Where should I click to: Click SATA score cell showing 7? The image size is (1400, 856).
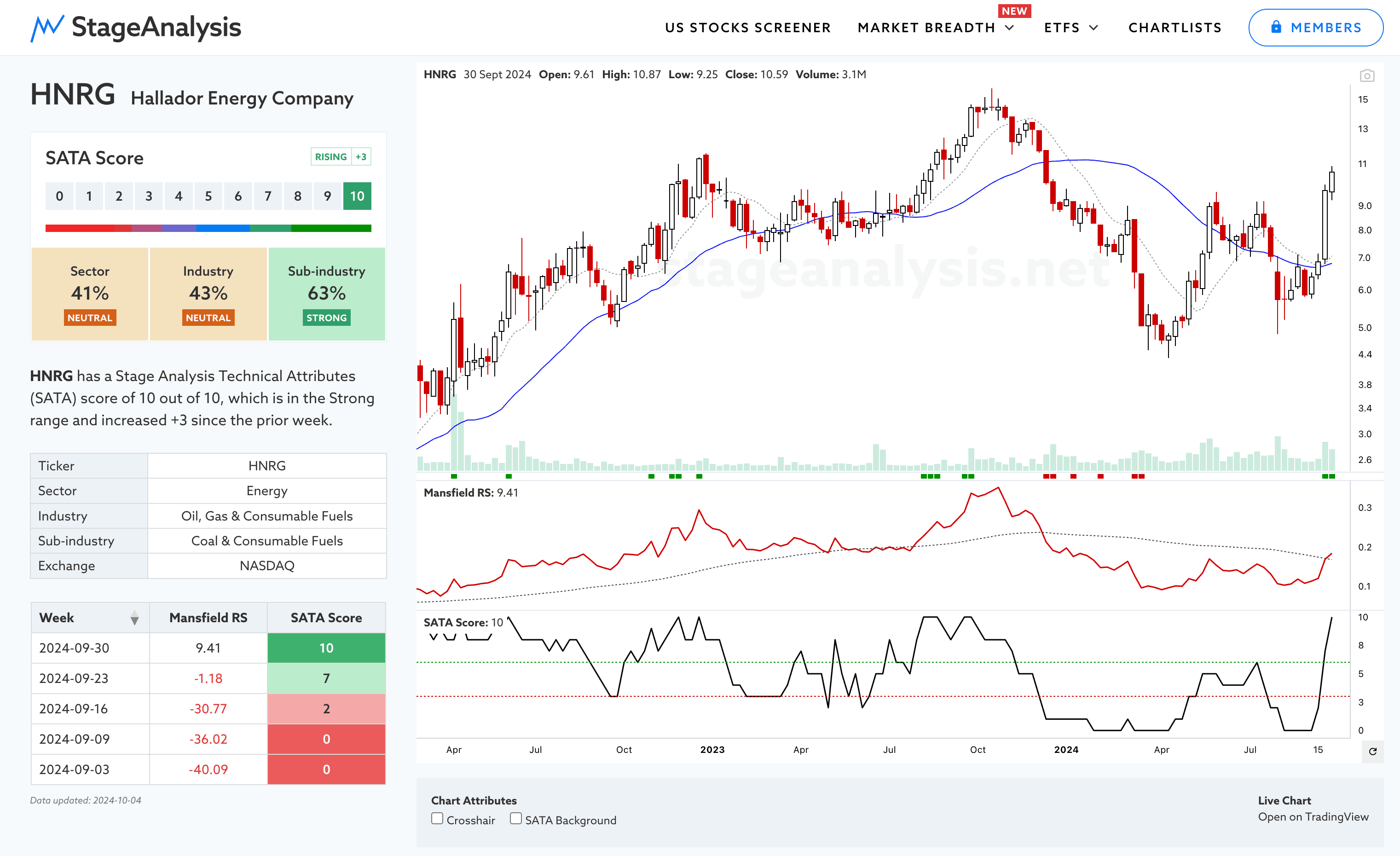[x=326, y=678]
